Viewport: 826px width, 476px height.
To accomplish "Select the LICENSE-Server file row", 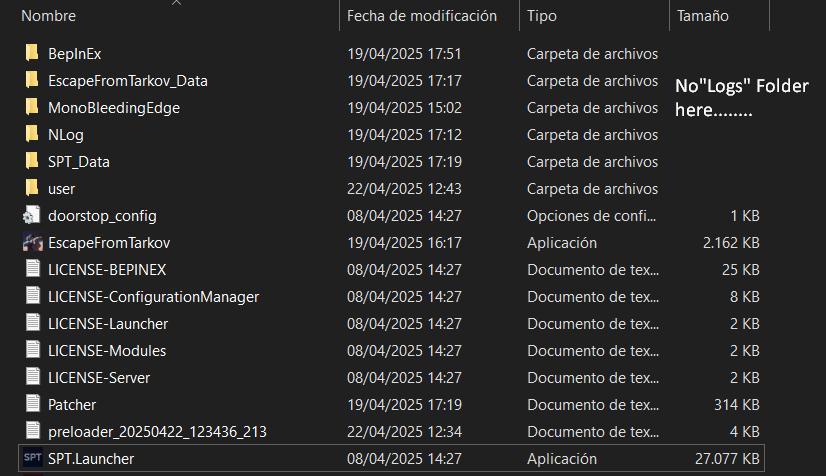I will click(x=391, y=378).
